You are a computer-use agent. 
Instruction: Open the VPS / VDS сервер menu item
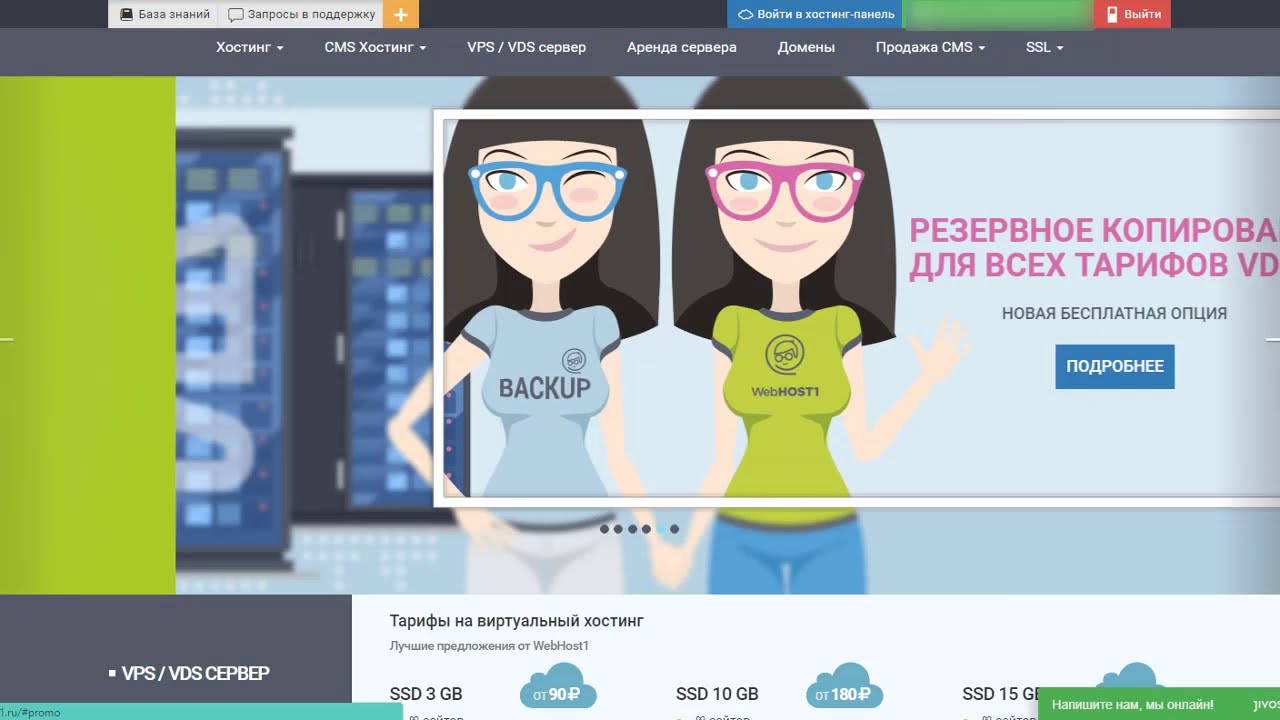point(526,47)
